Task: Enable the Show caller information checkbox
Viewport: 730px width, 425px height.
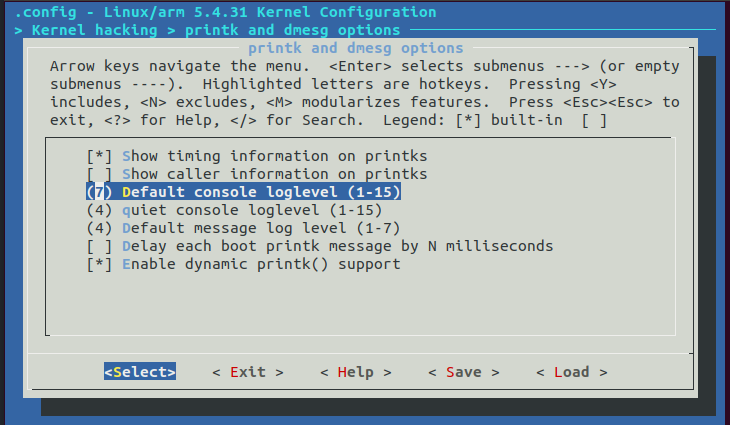Action: tap(98, 174)
